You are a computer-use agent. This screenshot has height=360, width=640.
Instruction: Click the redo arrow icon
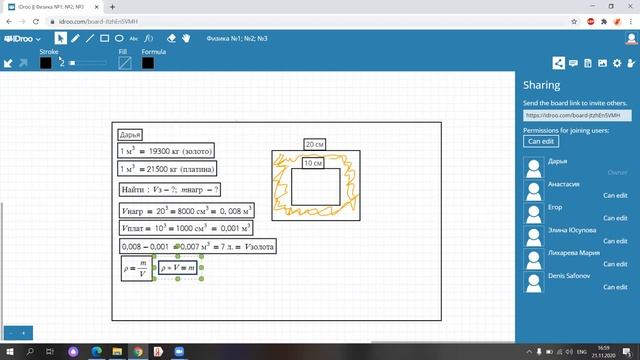tap(23, 63)
